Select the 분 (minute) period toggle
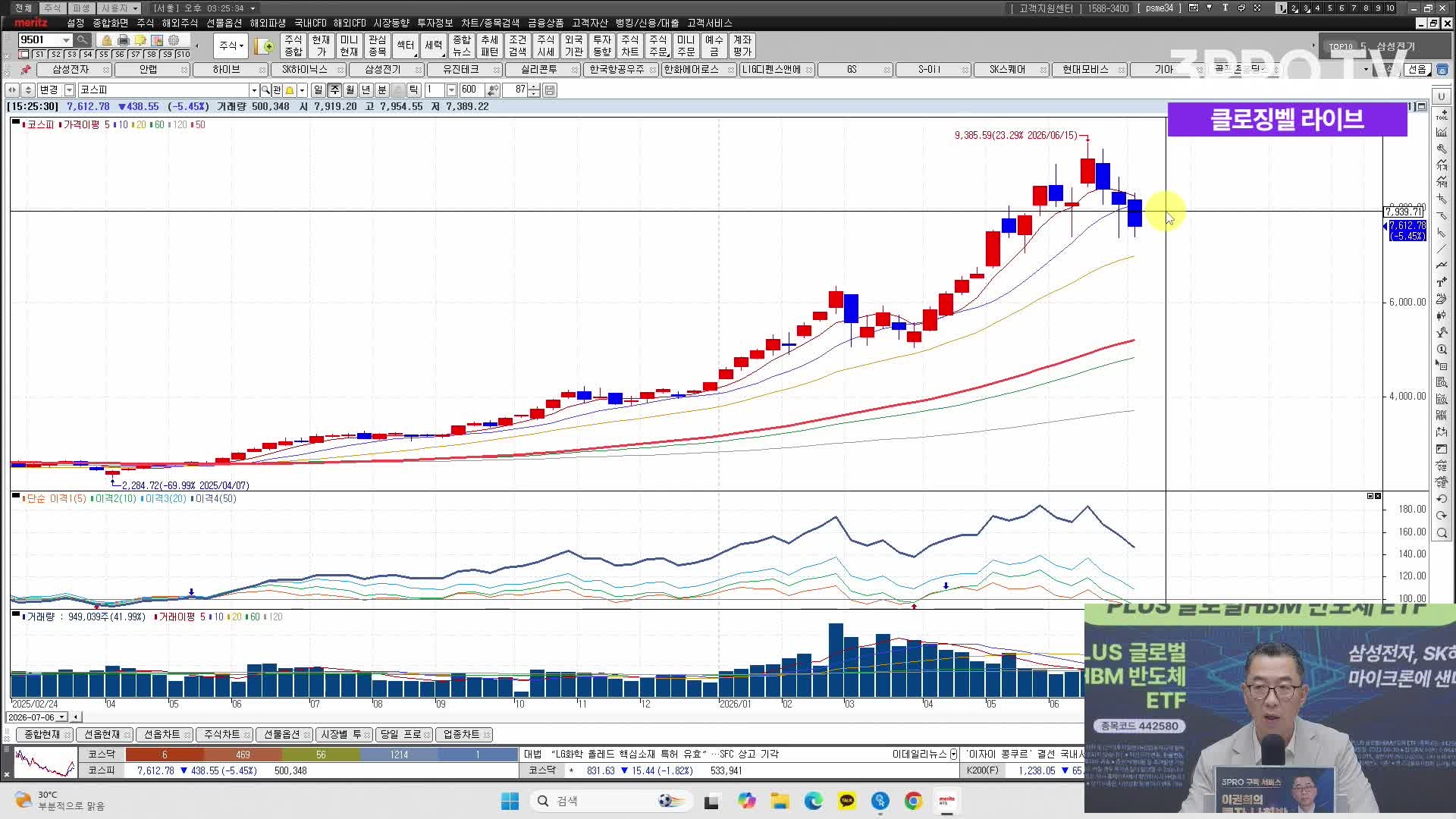Screen dimensions: 1456x819 point(382,90)
